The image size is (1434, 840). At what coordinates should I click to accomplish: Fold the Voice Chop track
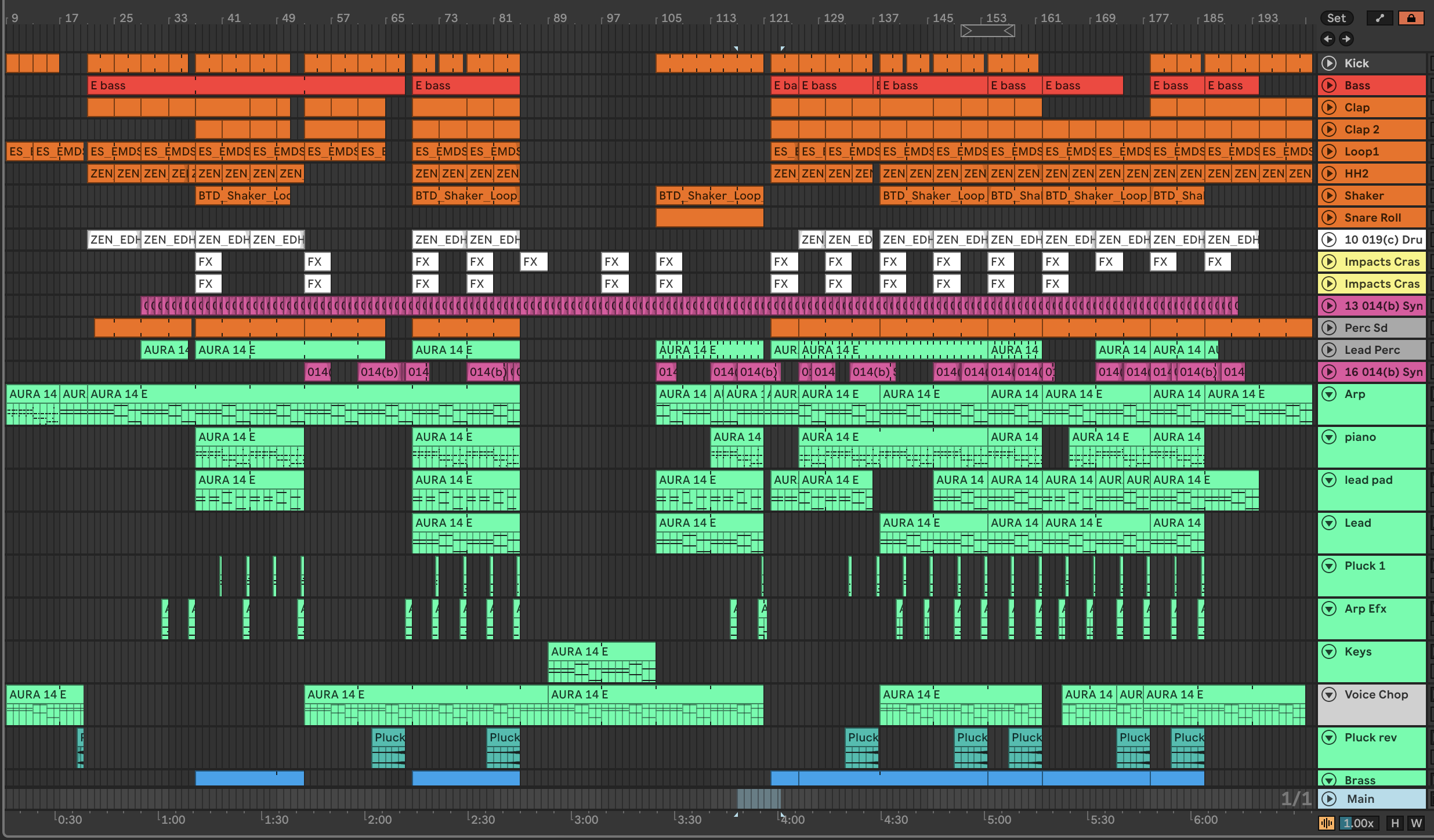(x=1329, y=695)
